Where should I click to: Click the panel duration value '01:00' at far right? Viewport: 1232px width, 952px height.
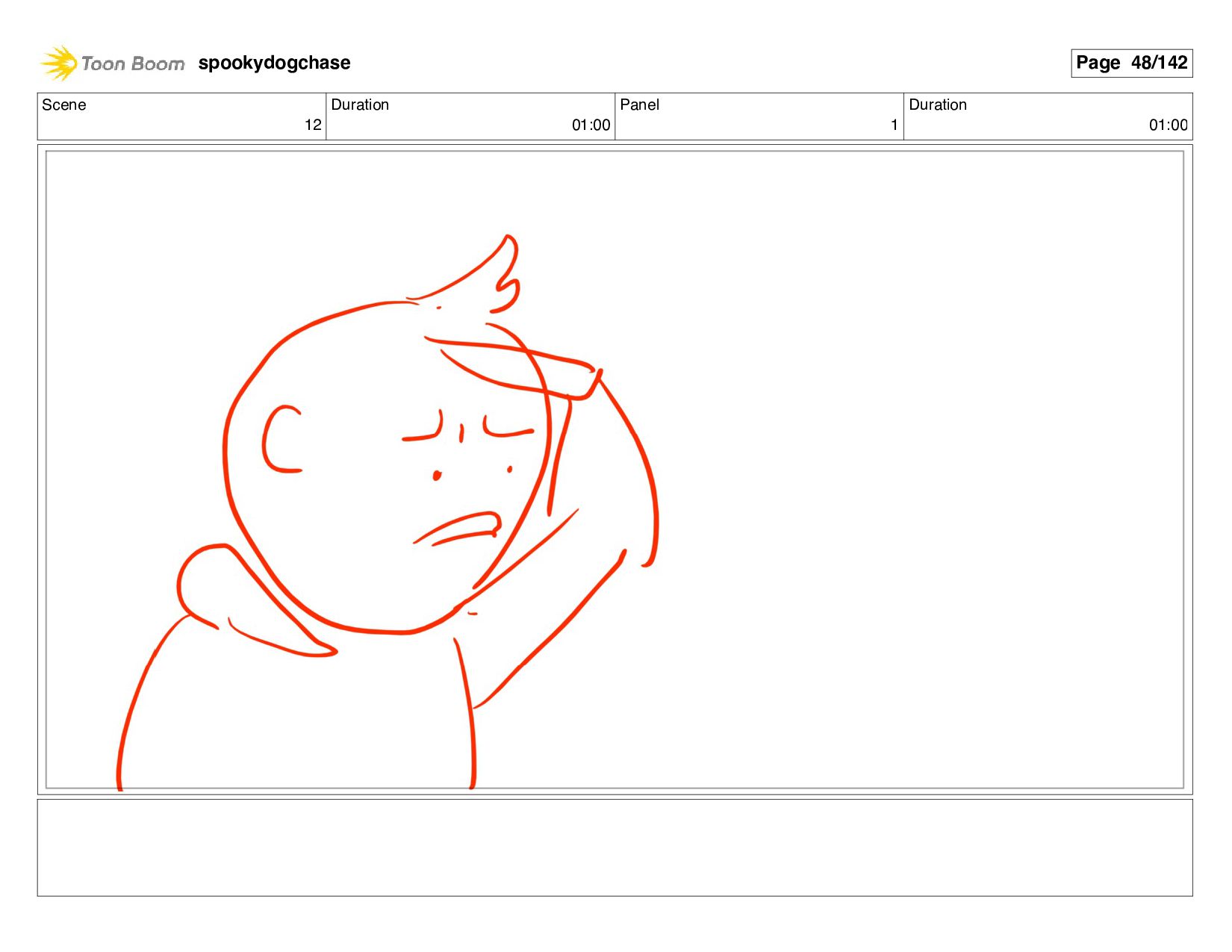pyautogui.click(x=1168, y=125)
